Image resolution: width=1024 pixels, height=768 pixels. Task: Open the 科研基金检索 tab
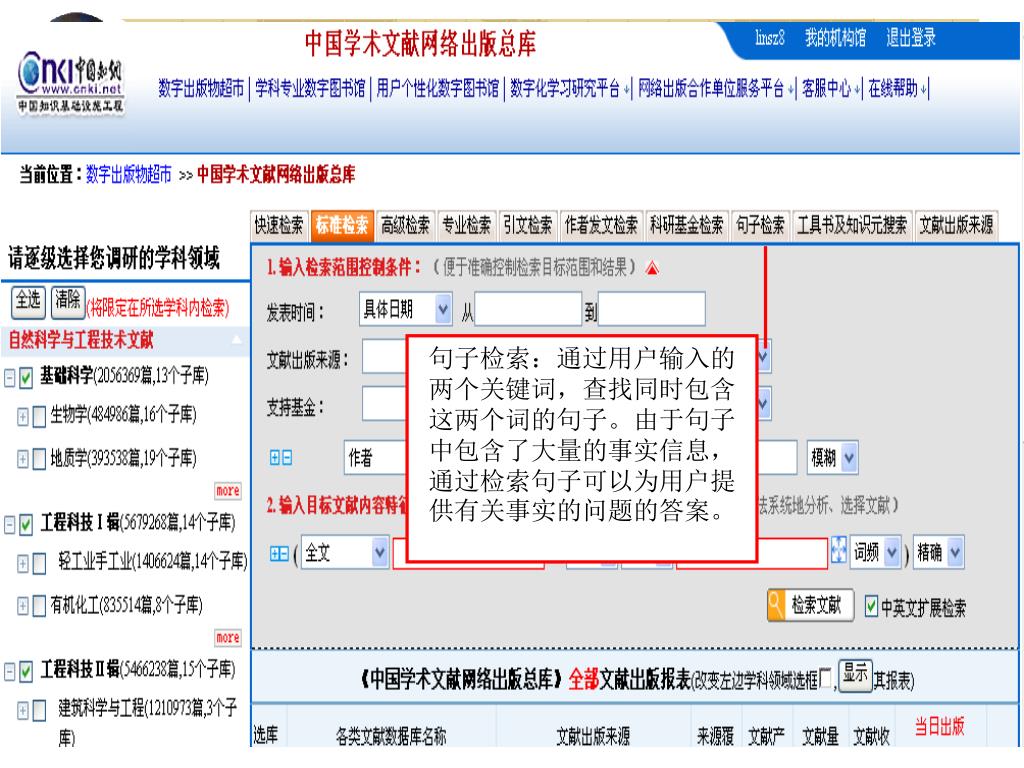point(687,225)
